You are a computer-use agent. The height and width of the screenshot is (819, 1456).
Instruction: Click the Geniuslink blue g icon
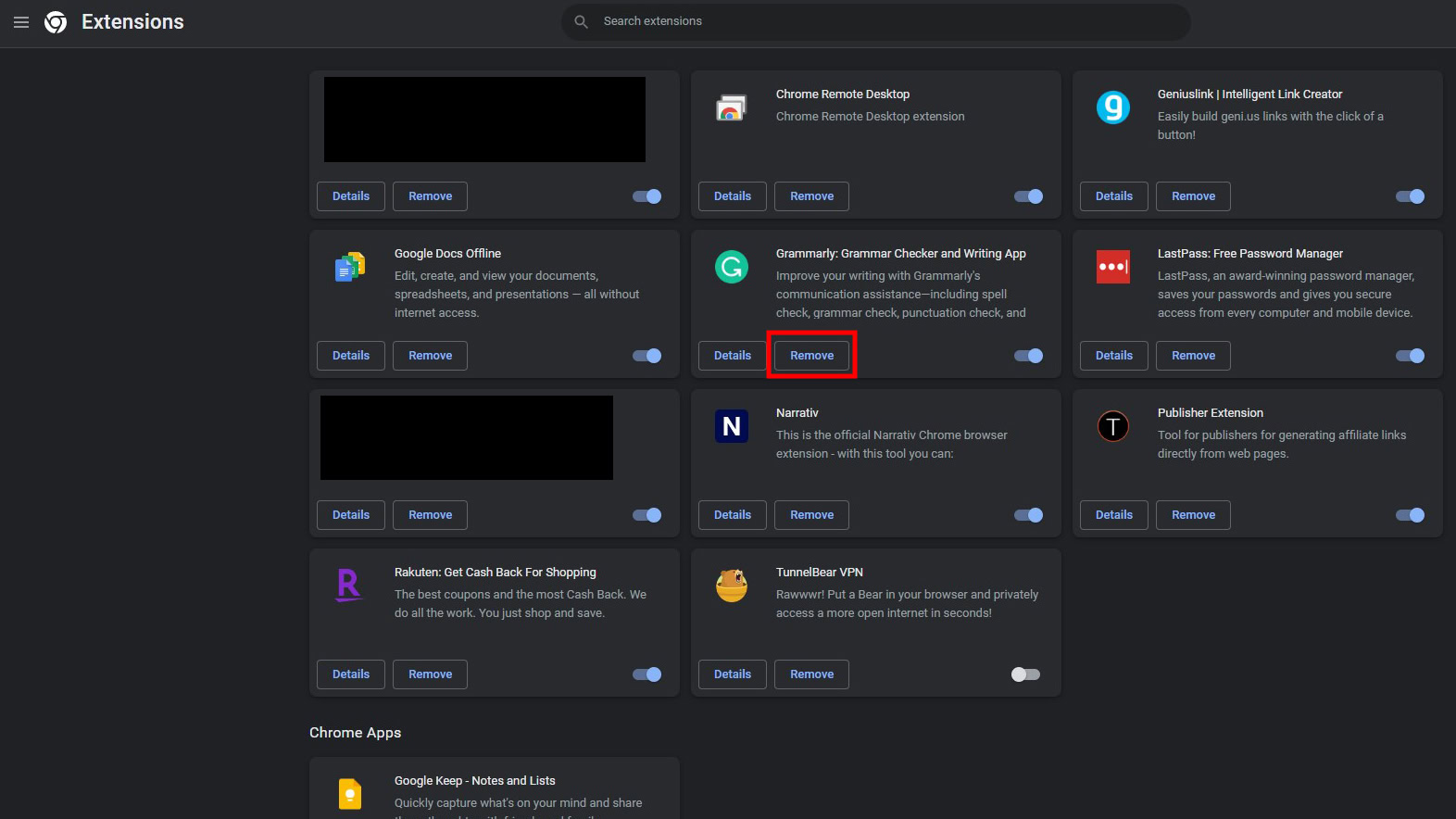pos(1113,107)
